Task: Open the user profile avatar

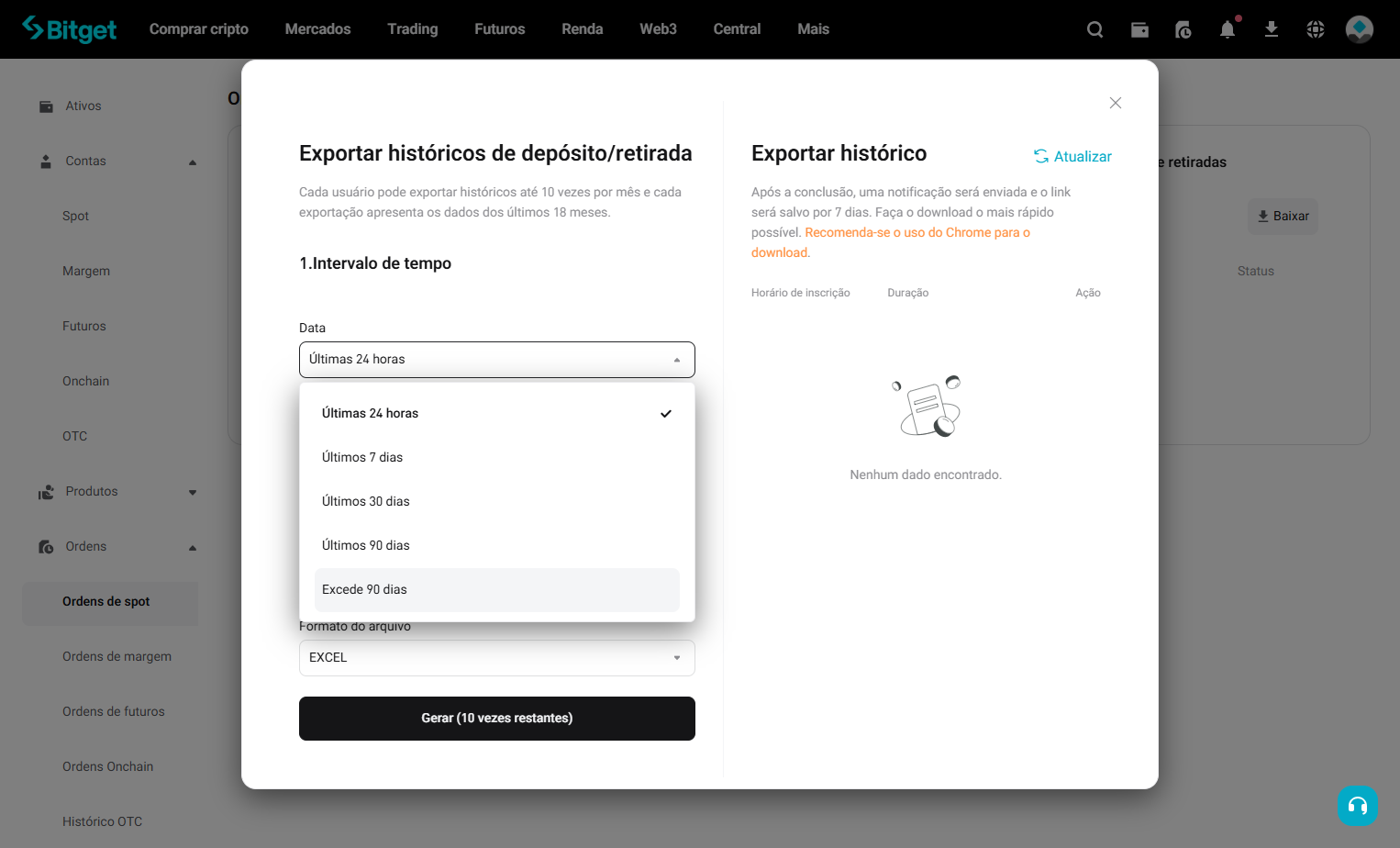Action: tap(1360, 29)
